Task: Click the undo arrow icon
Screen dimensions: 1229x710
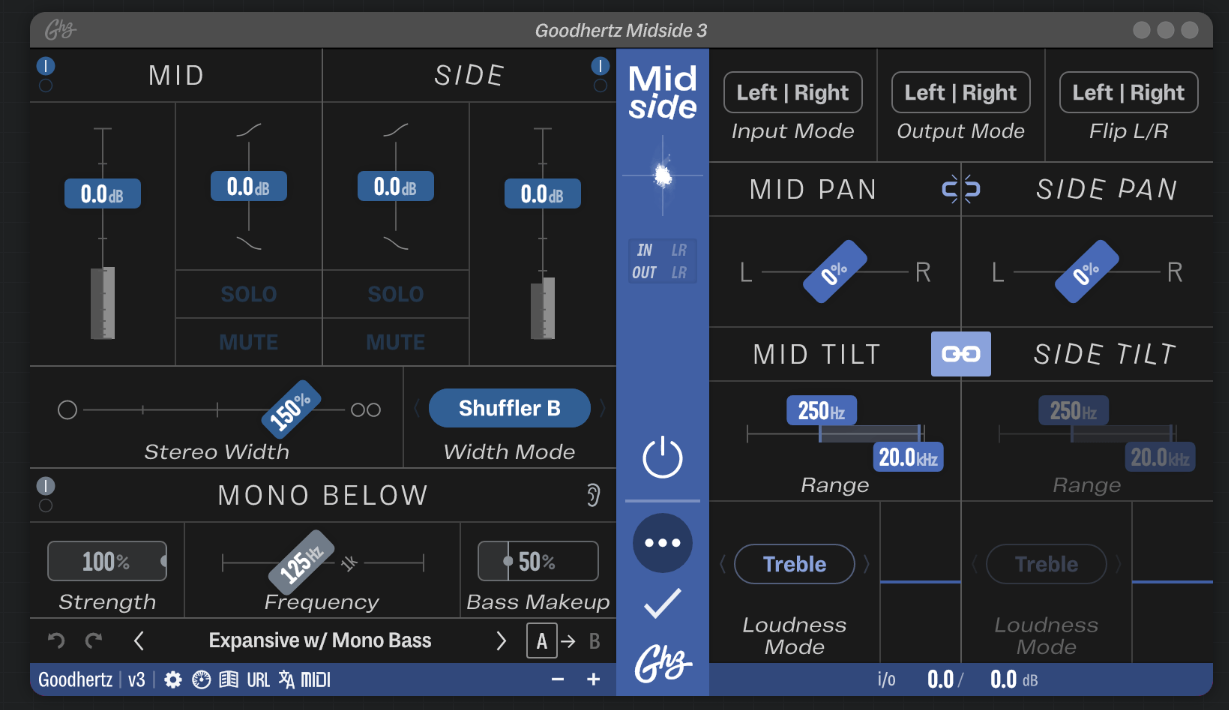Action: coord(57,641)
